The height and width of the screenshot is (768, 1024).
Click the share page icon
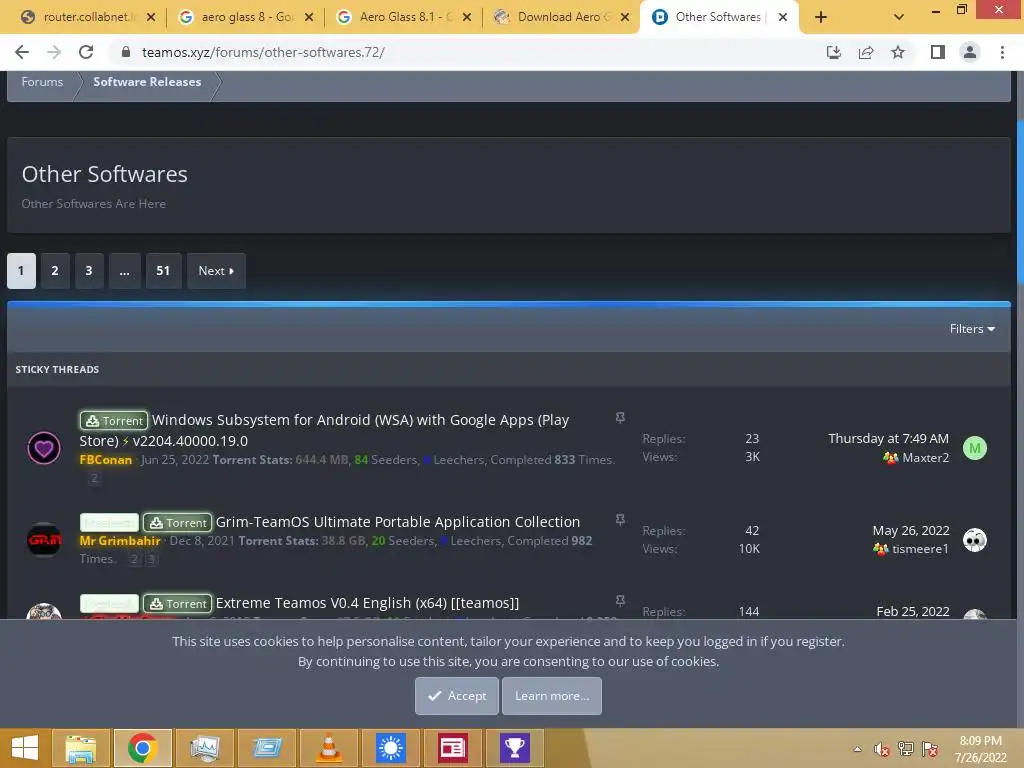point(866,52)
